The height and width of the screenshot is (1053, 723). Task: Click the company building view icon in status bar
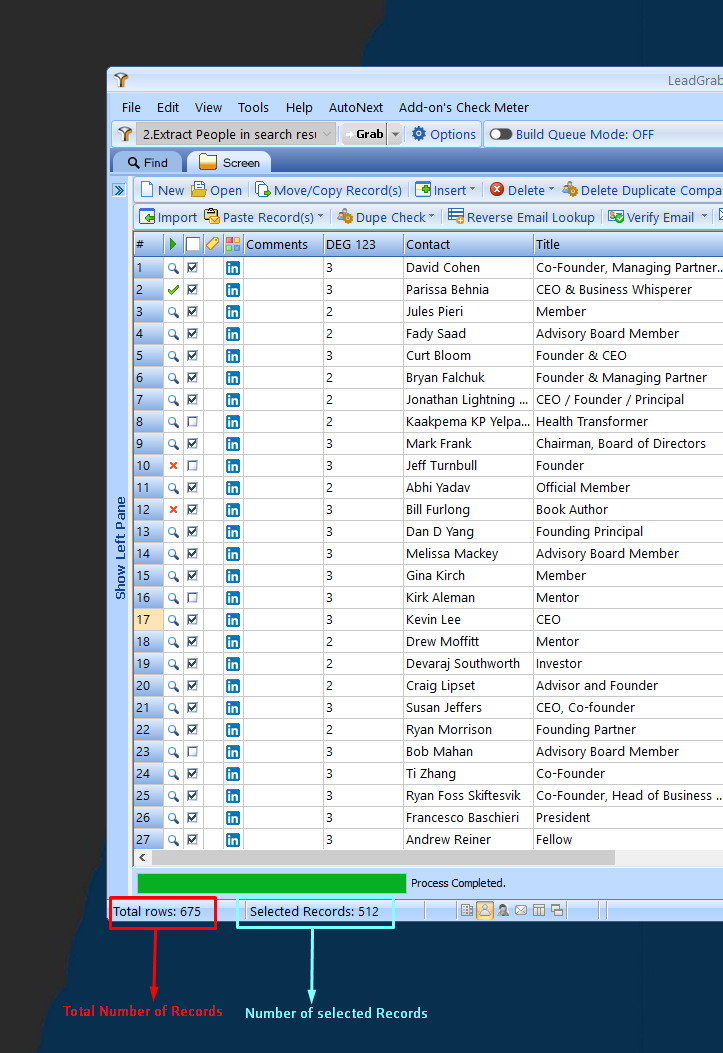[467, 911]
